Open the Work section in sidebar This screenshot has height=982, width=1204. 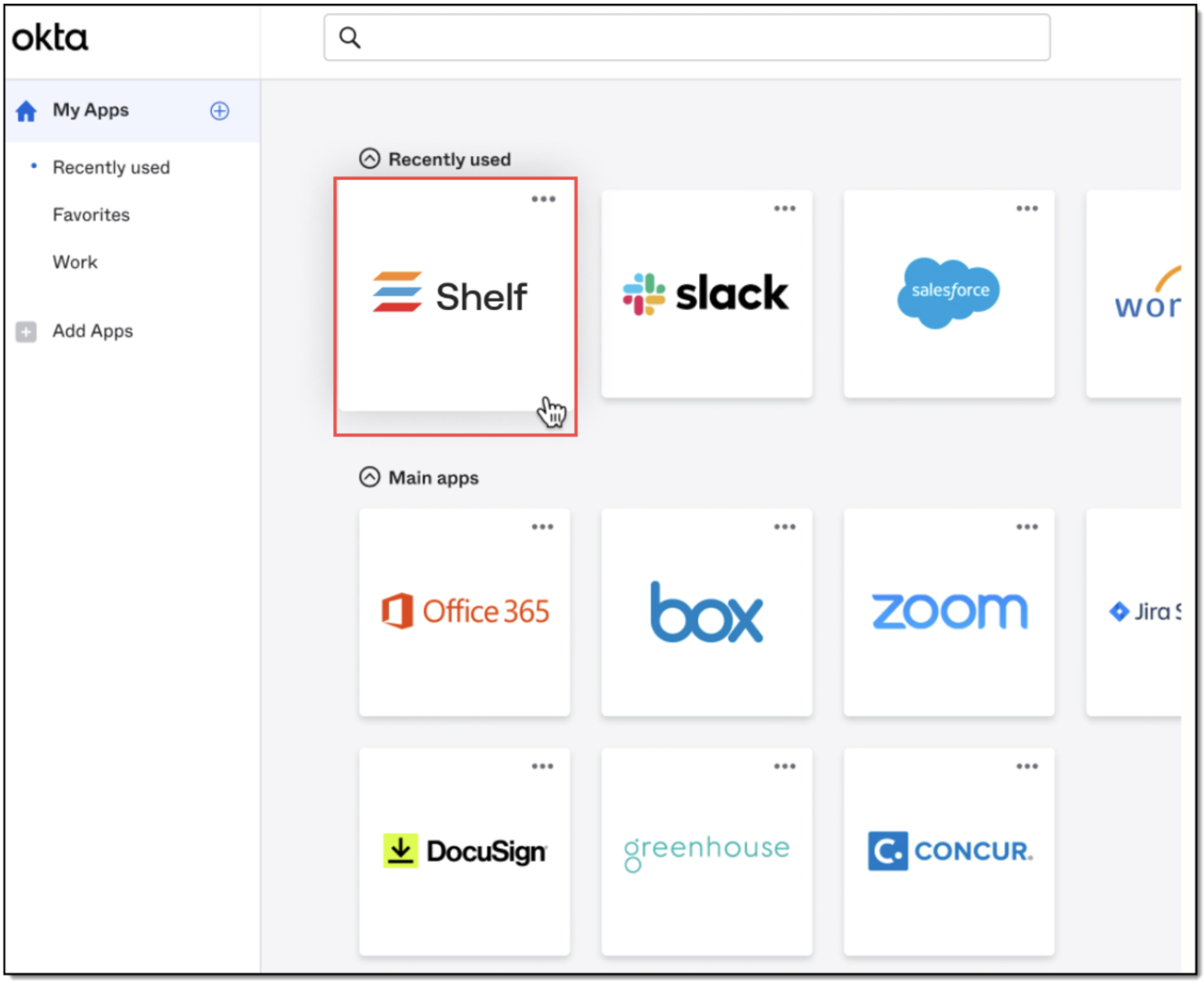(75, 262)
